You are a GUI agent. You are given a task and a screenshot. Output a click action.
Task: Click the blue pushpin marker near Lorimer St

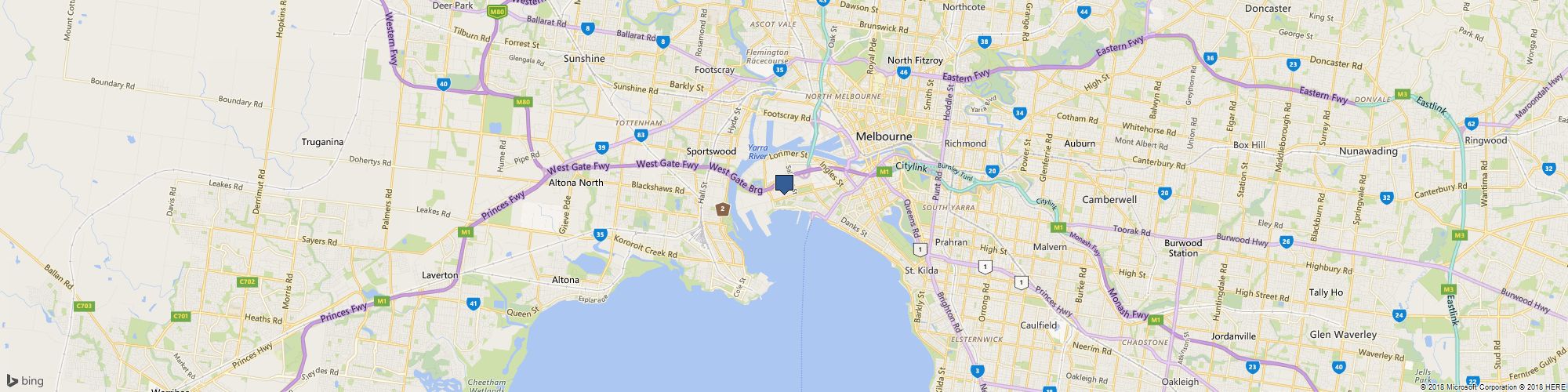[784, 184]
